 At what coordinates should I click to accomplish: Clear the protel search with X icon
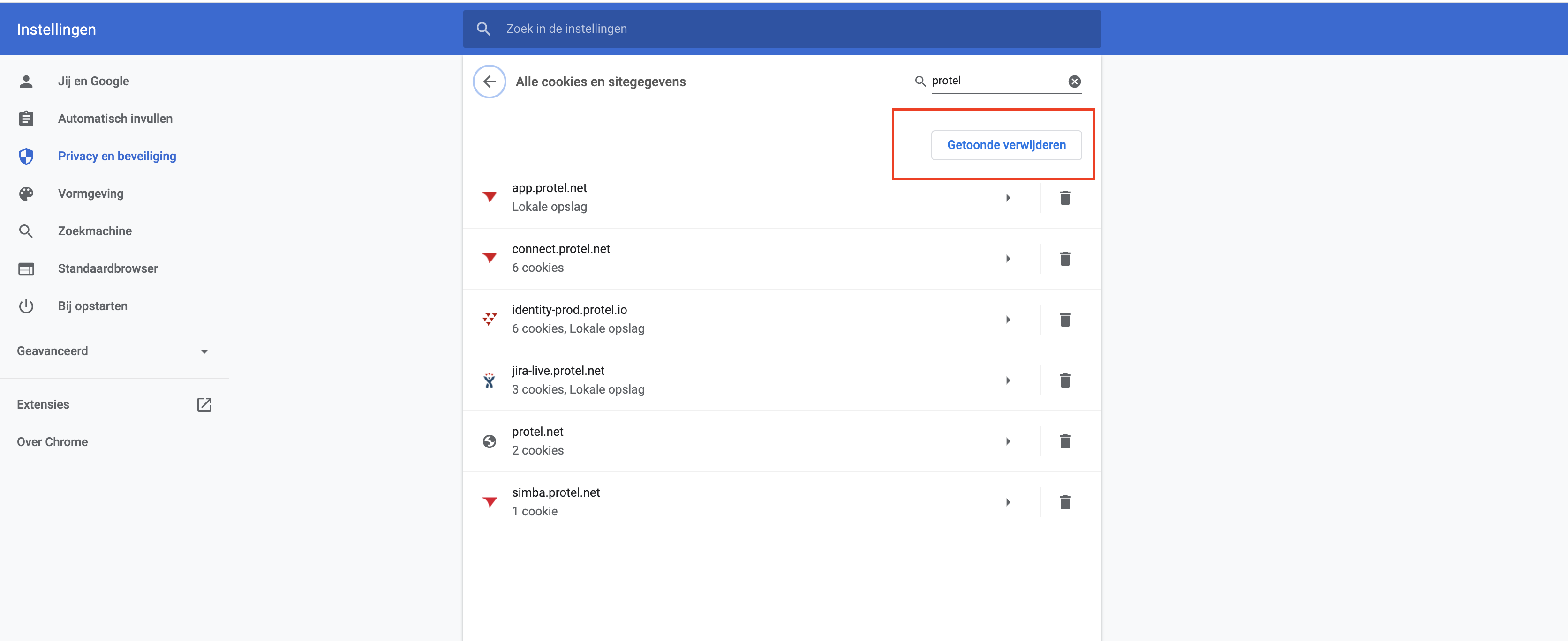pyautogui.click(x=1074, y=82)
